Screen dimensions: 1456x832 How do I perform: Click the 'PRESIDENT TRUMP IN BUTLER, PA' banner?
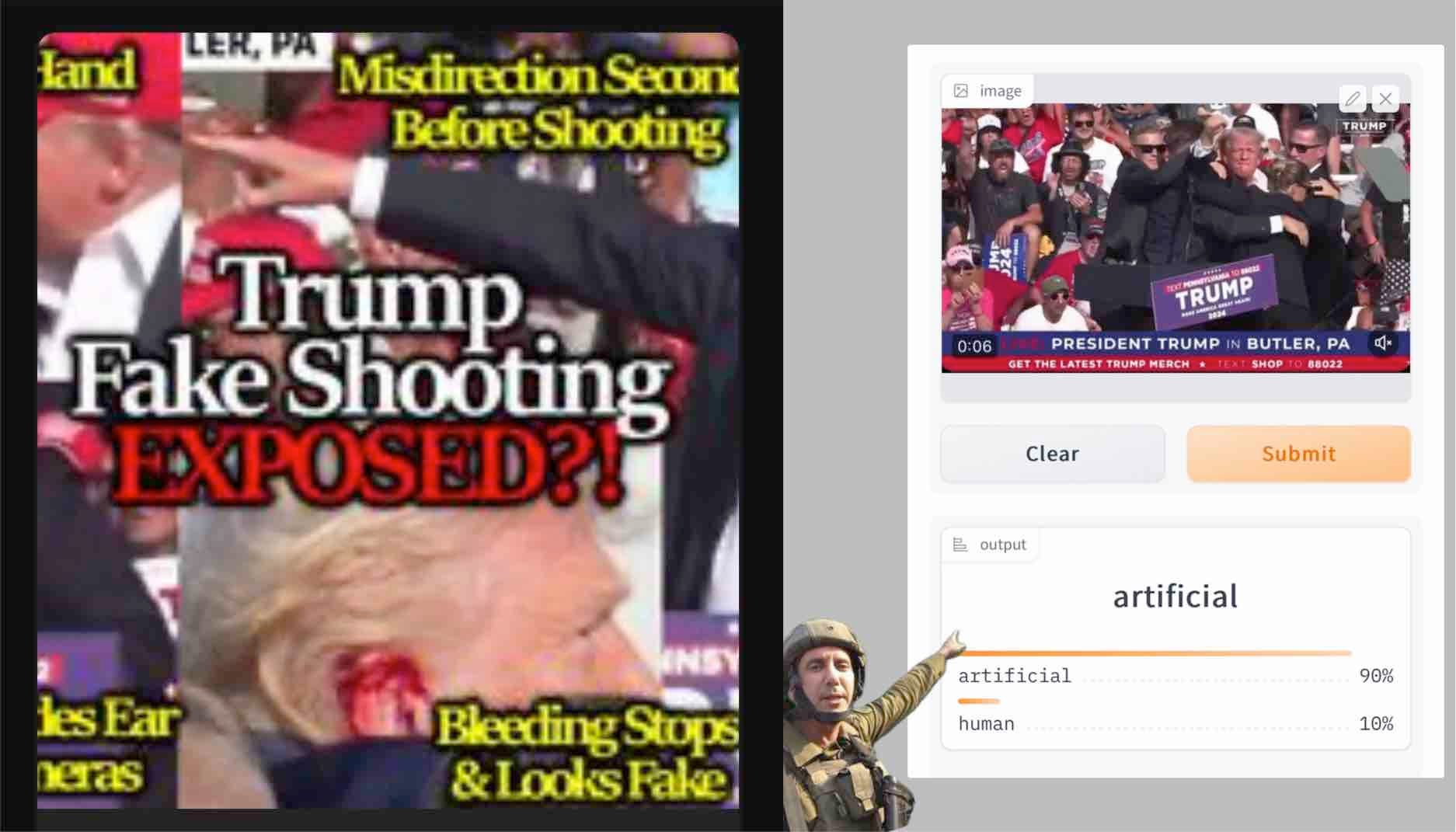(x=1200, y=343)
